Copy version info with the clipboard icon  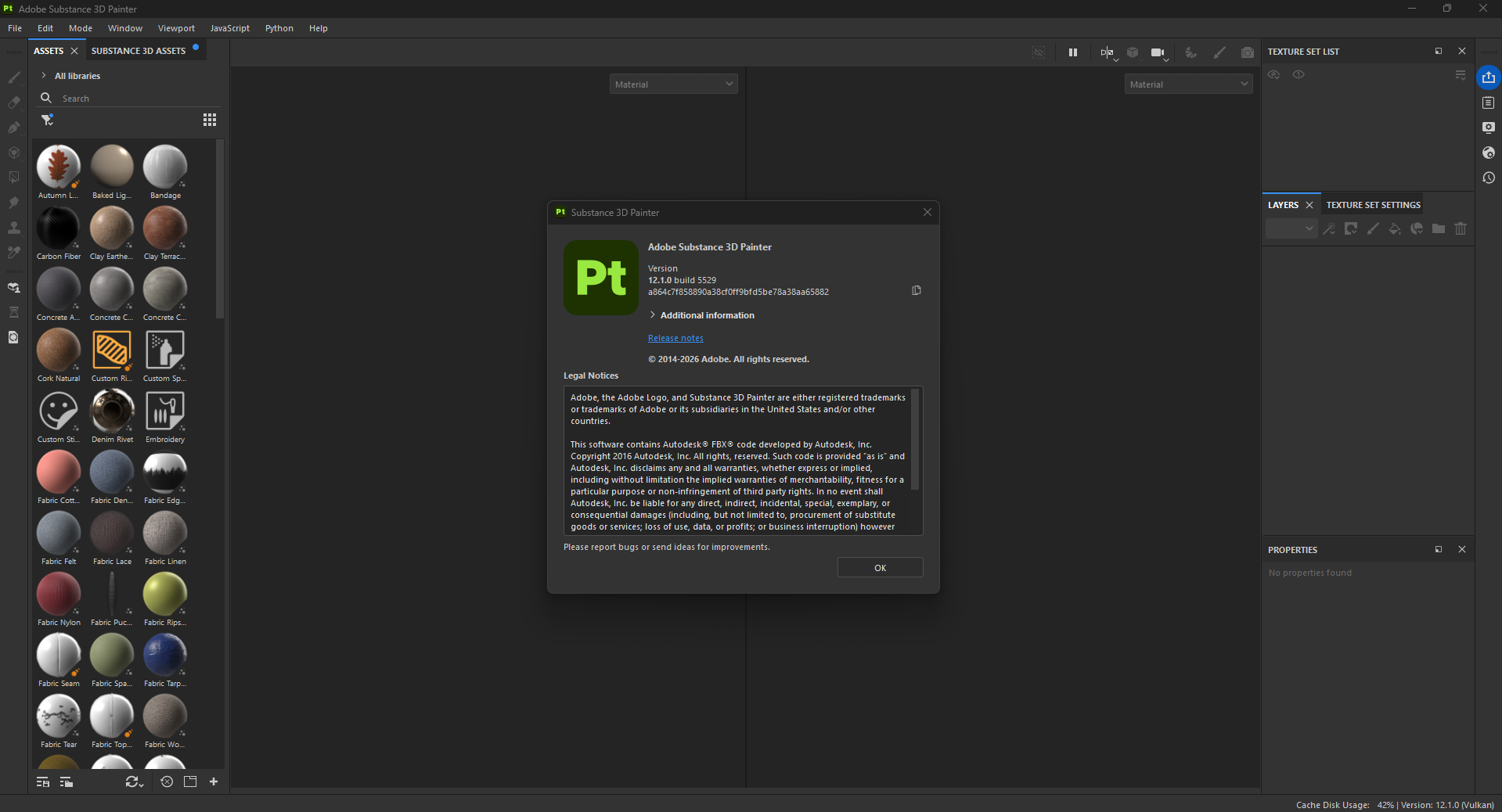[917, 290]
